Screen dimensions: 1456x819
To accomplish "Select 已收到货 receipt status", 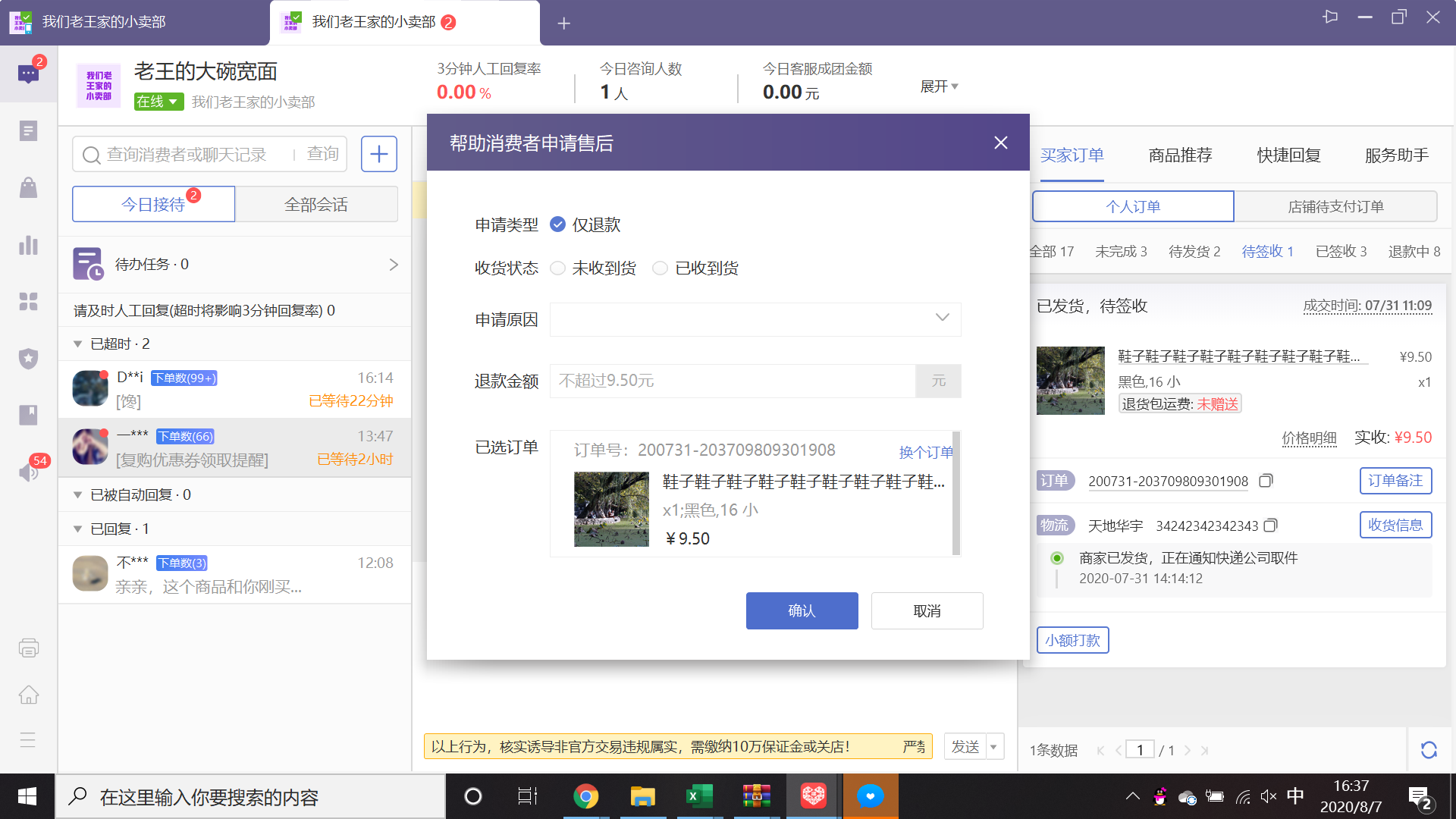I will 660,268.
